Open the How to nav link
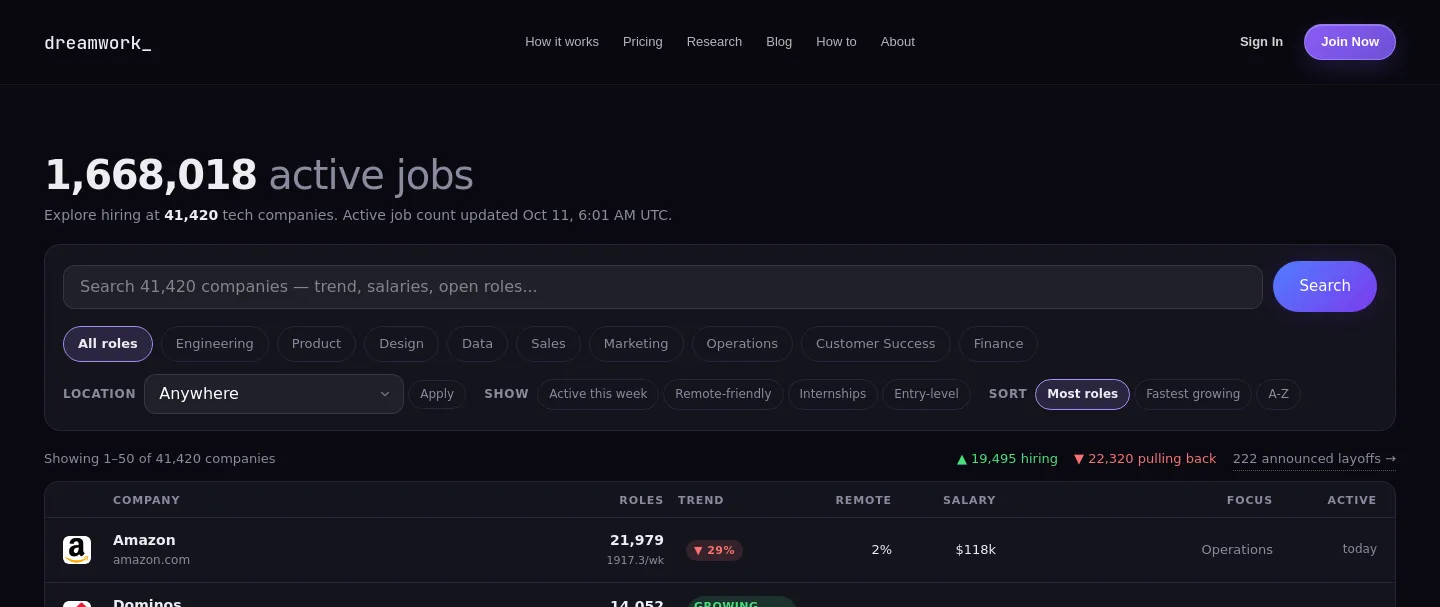Screen dimensions: 1440x607 pyautogui.click(x=836, y=42)
